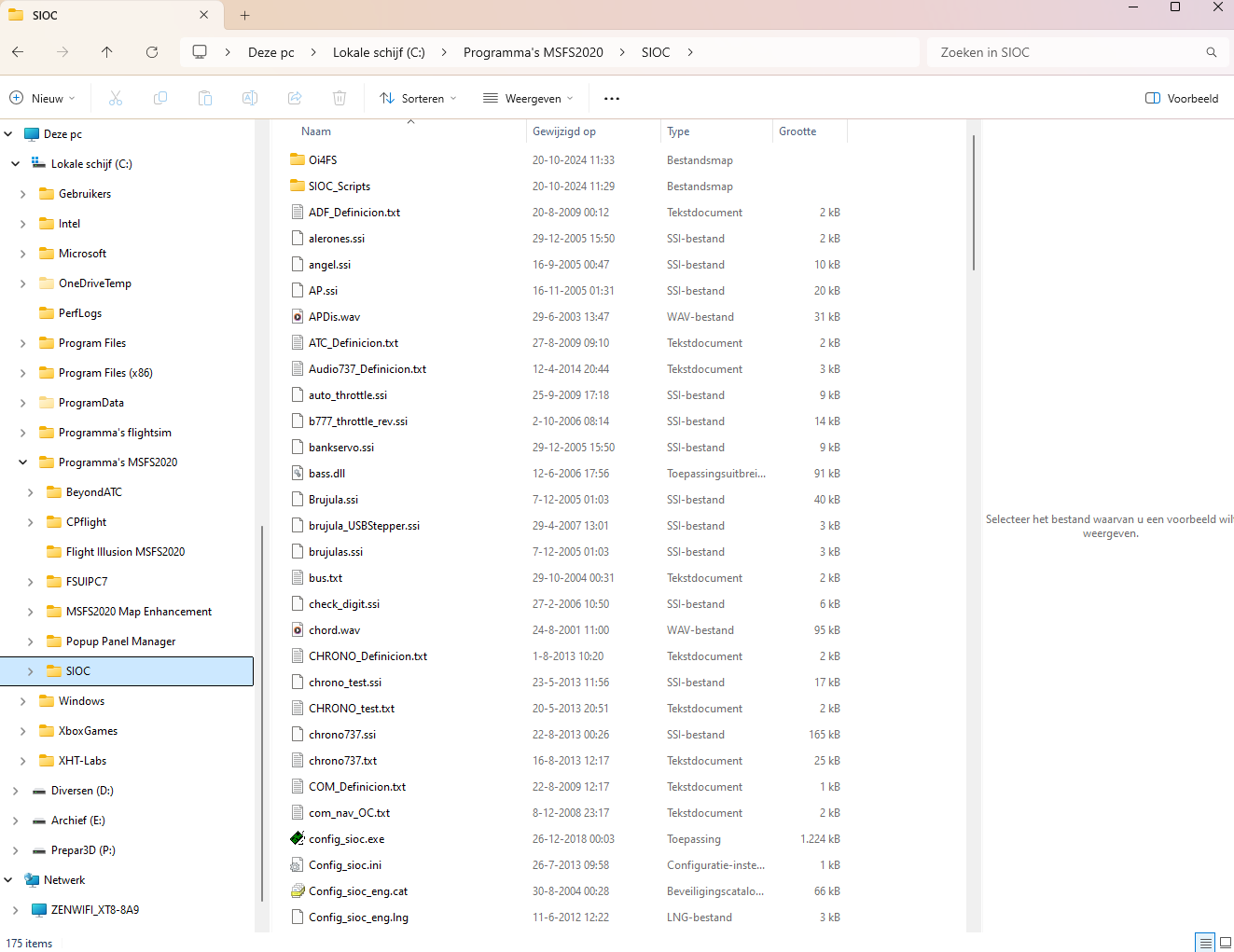Select the Kopiëren (copy) icon on toolbar
The image size is (1234, 952).
tap(159, 97)
